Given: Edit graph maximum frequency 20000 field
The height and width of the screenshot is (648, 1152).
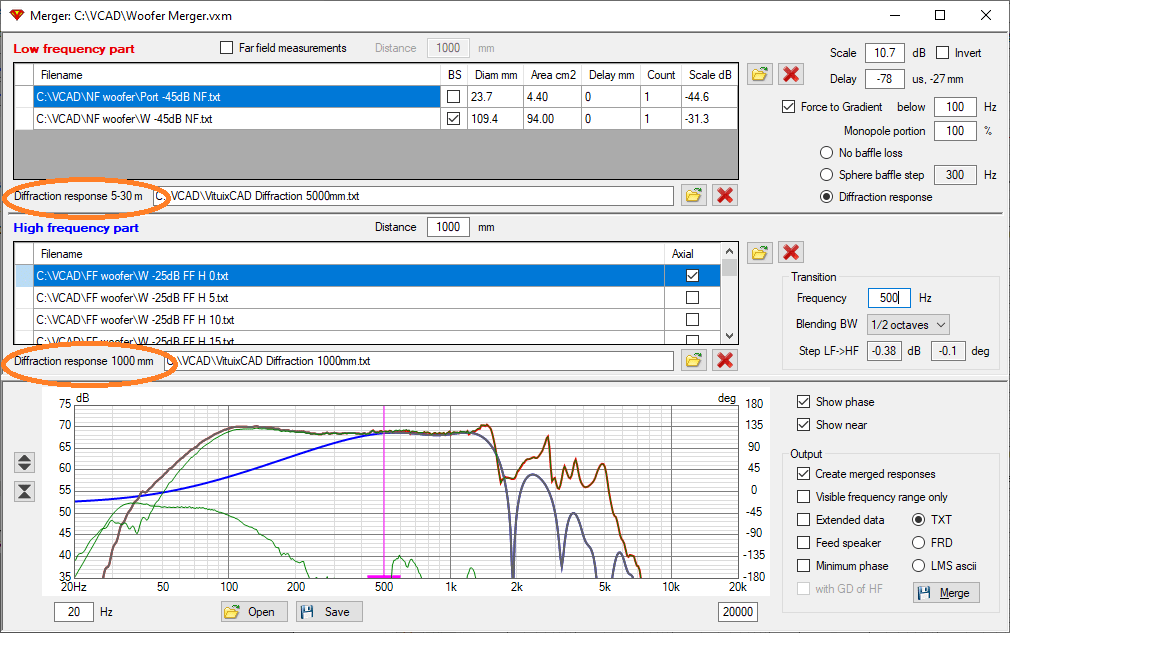Looking at the screenshot, I should [x=738, y=612].
